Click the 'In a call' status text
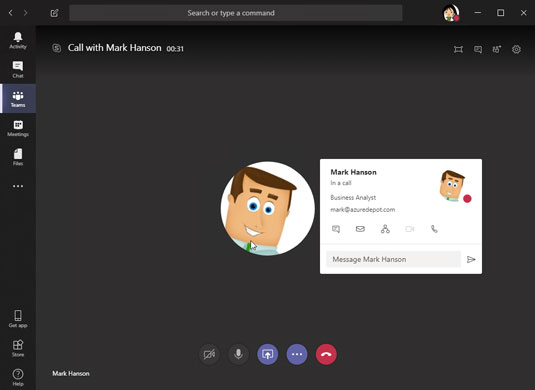 point(341,183)
